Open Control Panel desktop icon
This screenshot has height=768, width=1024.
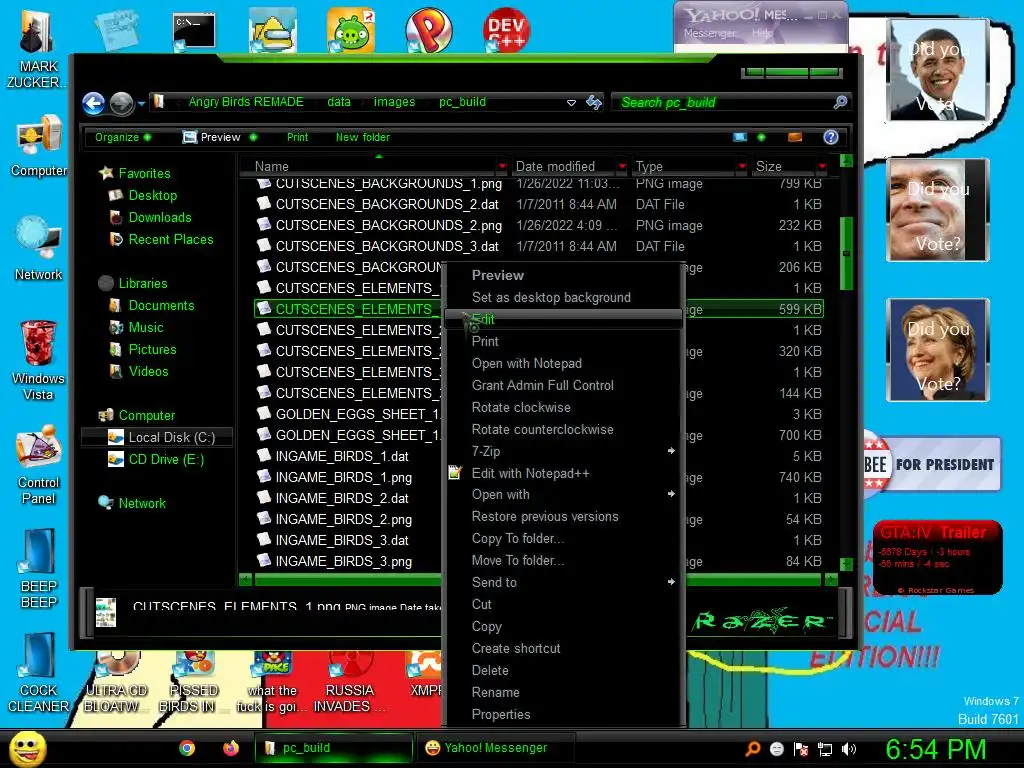click(38, 464)
